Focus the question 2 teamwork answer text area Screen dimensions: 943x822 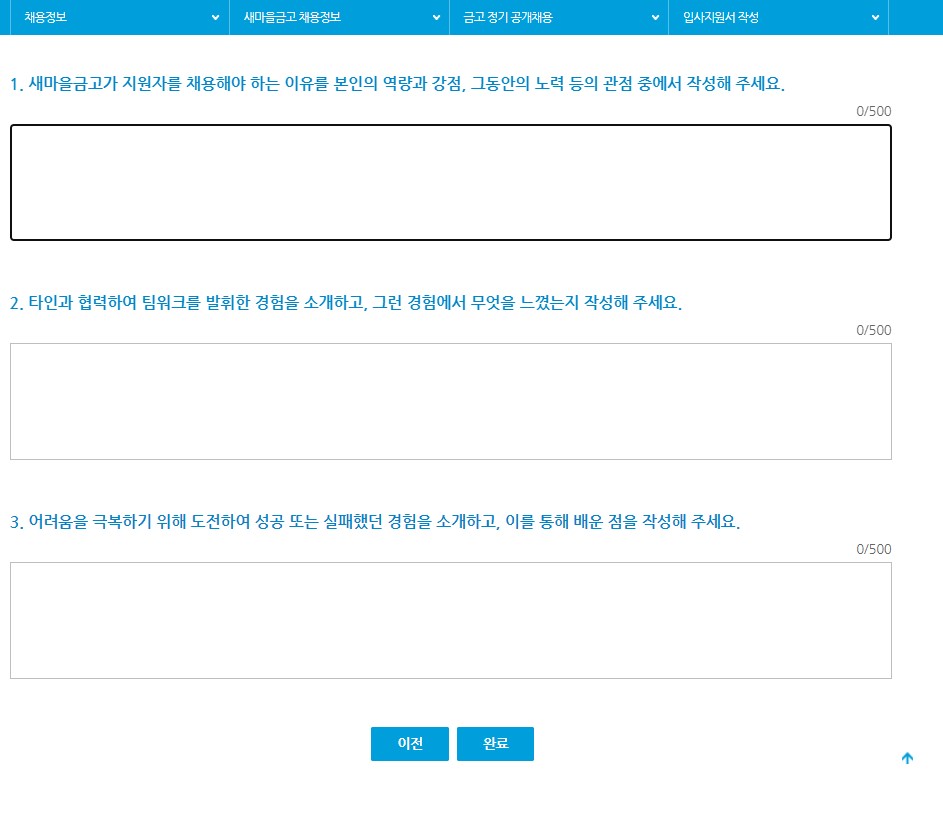point(451,402)
